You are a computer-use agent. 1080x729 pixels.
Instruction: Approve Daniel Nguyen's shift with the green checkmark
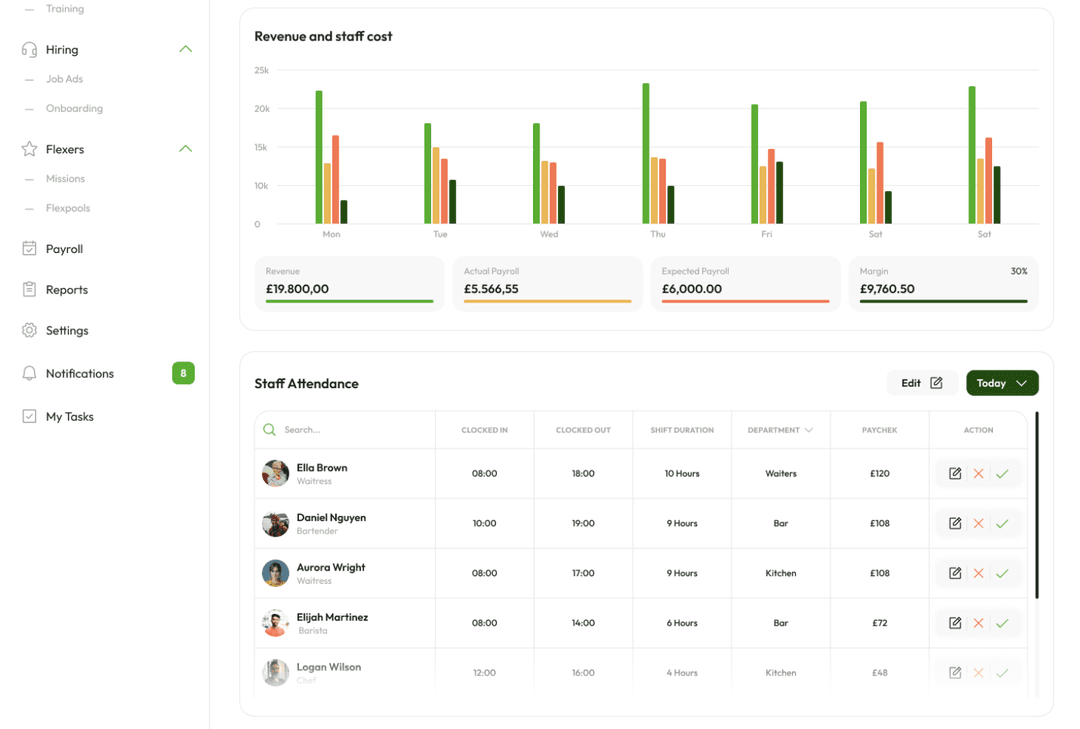1002,523
